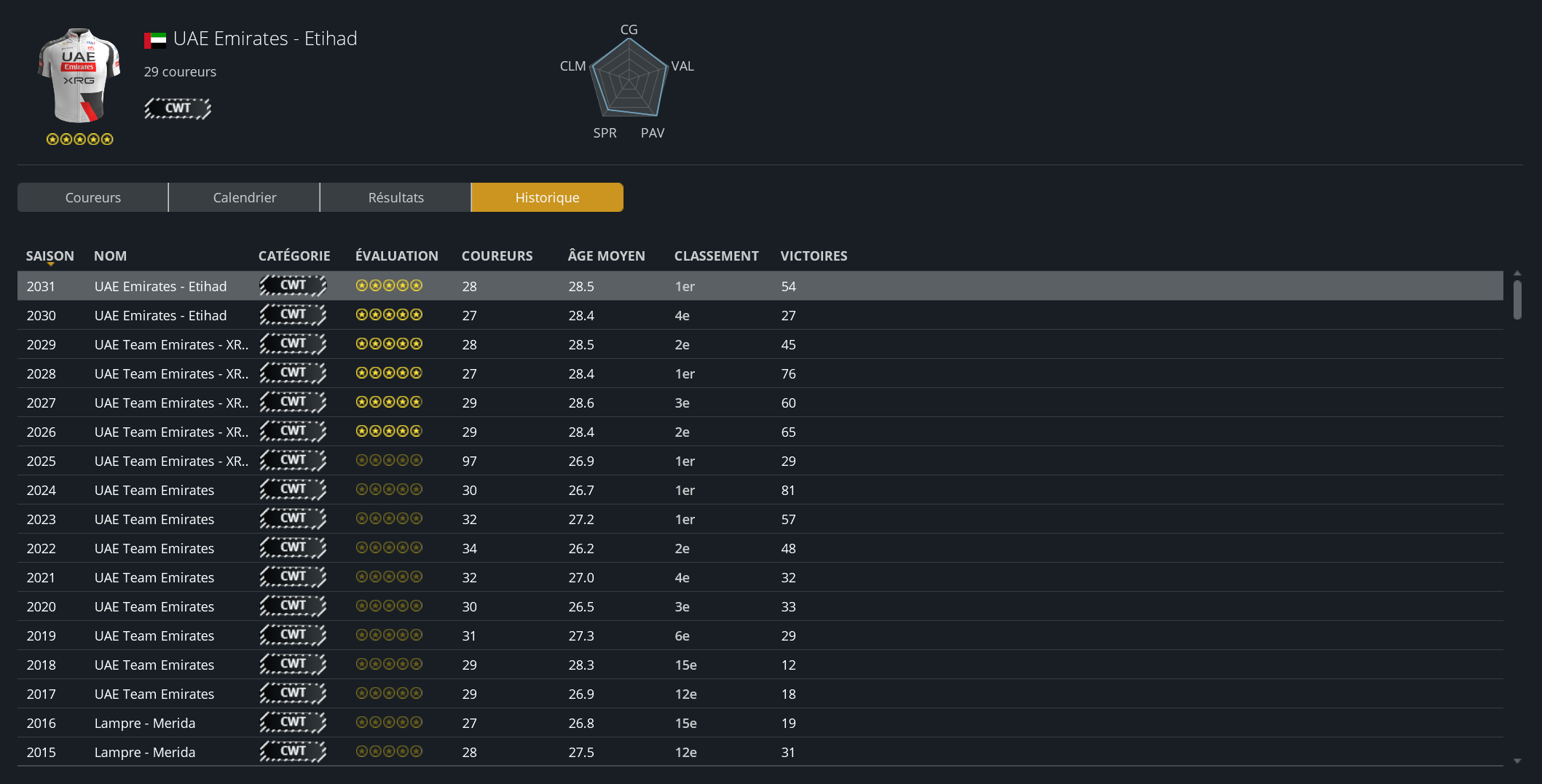Click the UAE Emirates - Etihad team title
Viewport: 1542px width, 784px height.
click(265, 39)
